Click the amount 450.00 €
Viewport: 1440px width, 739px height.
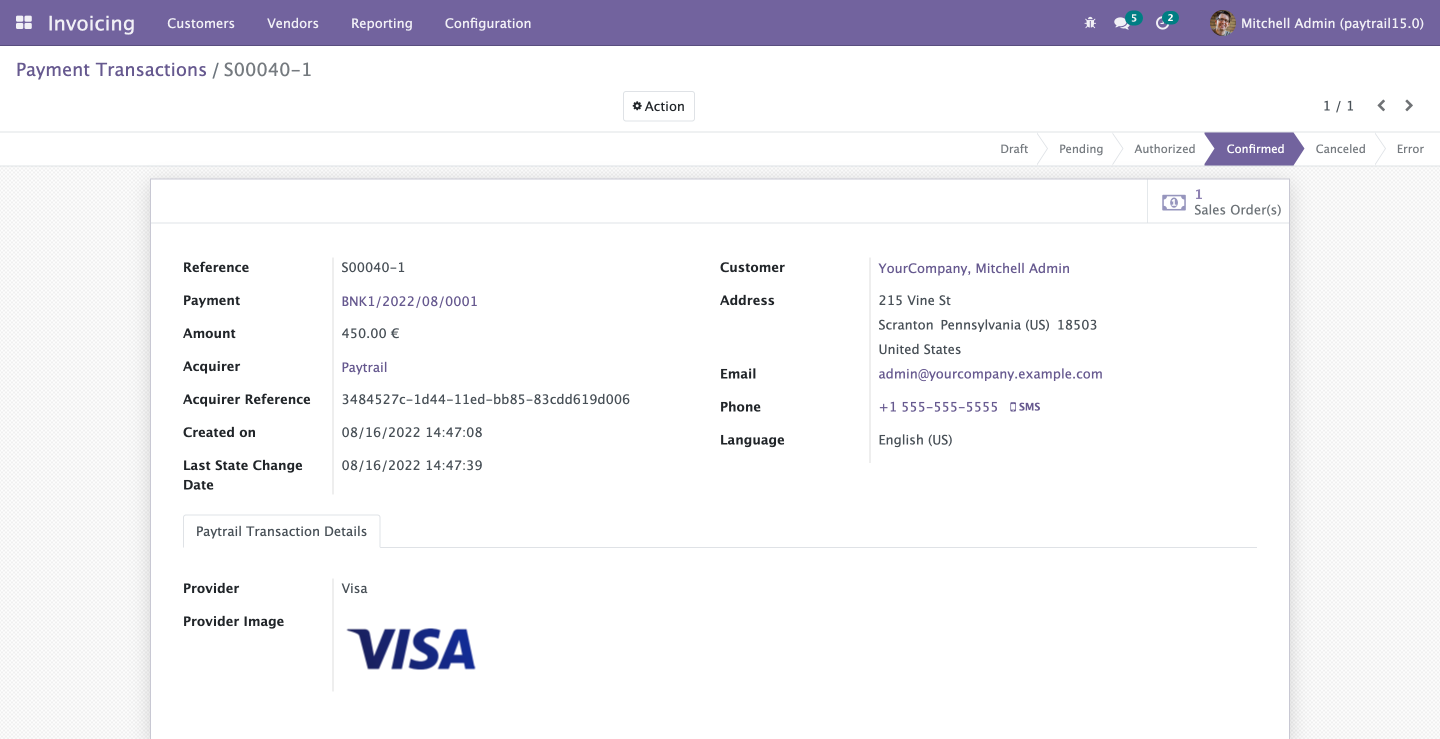pyautogui.click(x=370, y=333)
